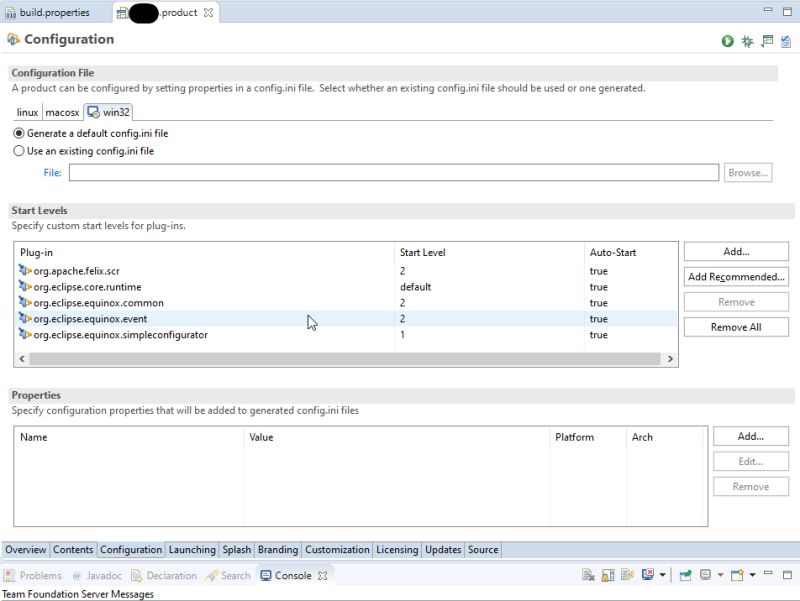Click the Auto-Start column header
The image size is (800, 601).
(x=631, y=252)
